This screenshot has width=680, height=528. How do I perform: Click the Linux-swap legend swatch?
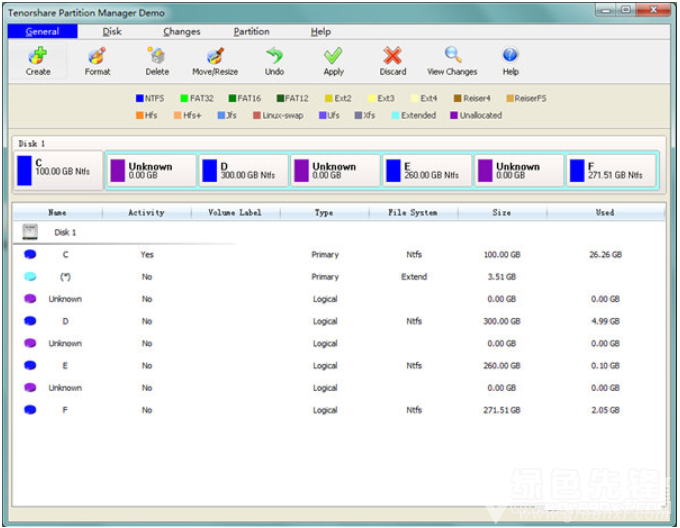(257, 115)
